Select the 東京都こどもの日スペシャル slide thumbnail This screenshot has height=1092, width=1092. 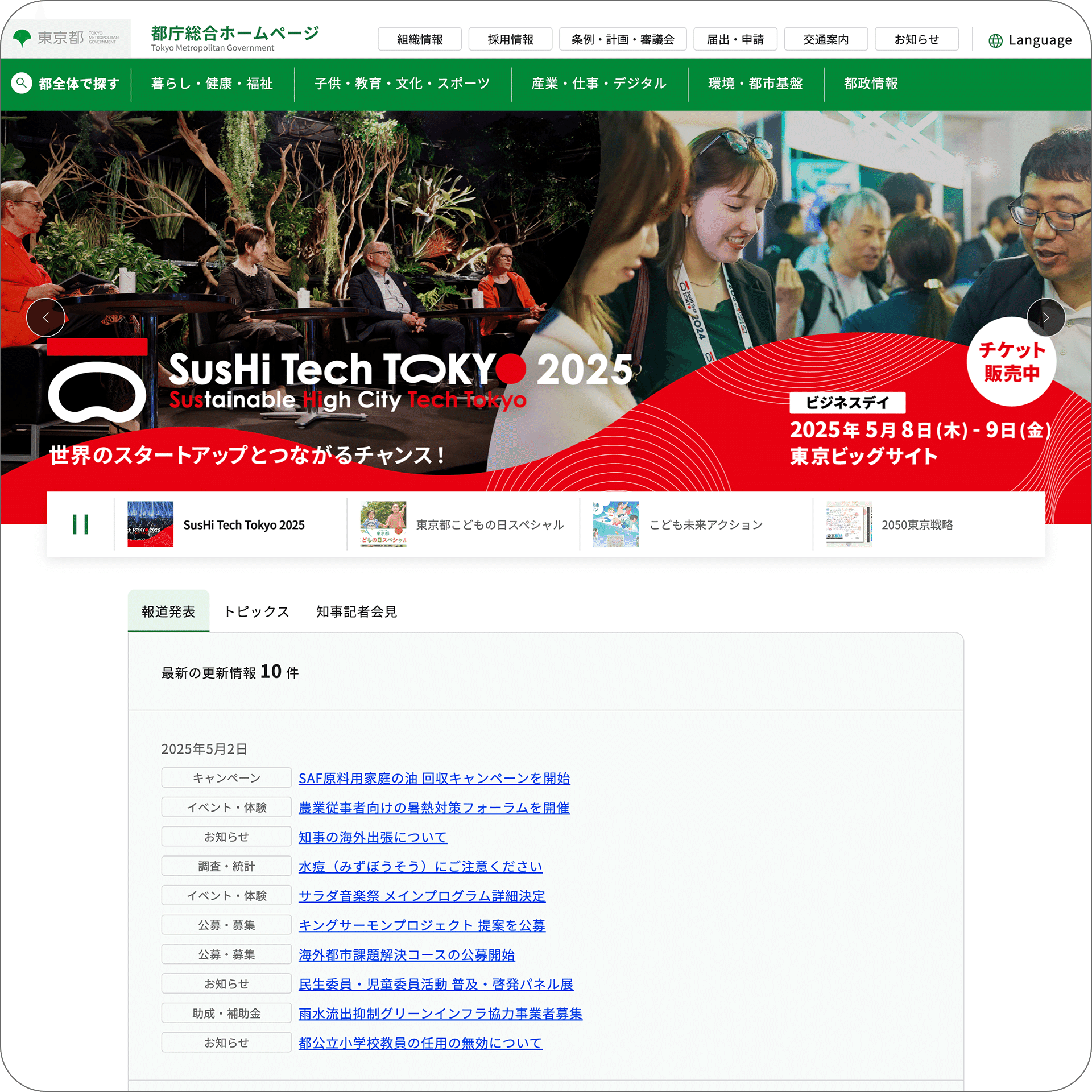[383, 524]
